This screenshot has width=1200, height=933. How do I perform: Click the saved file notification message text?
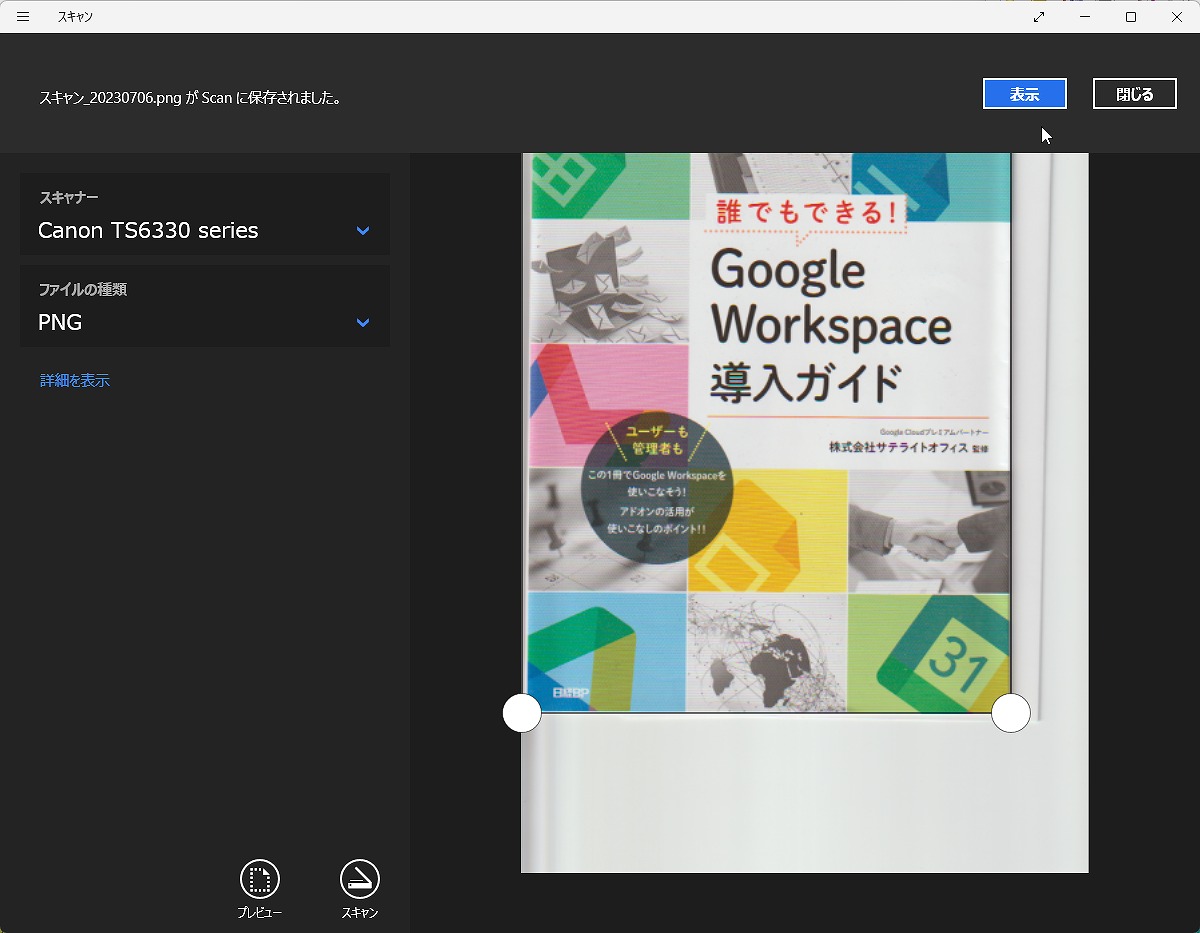pyautogui.click(x=190, y=98)
